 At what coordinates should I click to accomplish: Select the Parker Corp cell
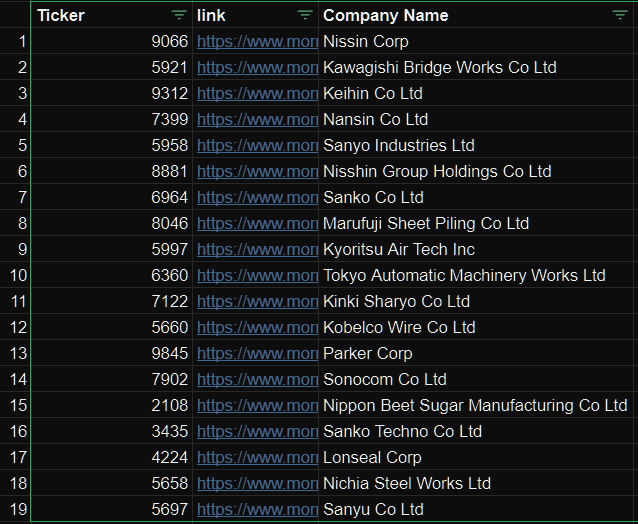368,354
